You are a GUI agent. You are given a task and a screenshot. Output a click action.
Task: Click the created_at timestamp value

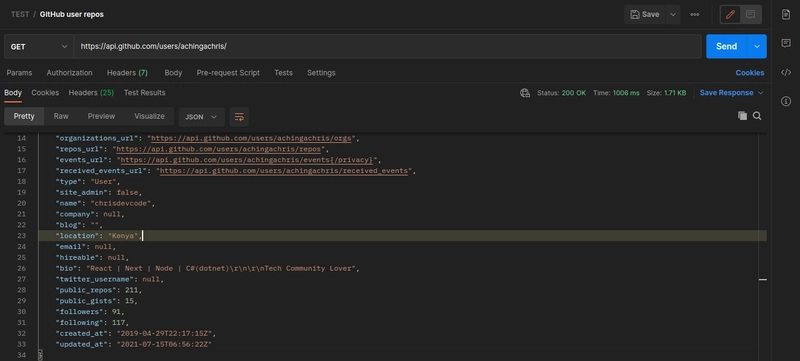tap(164, 333)
